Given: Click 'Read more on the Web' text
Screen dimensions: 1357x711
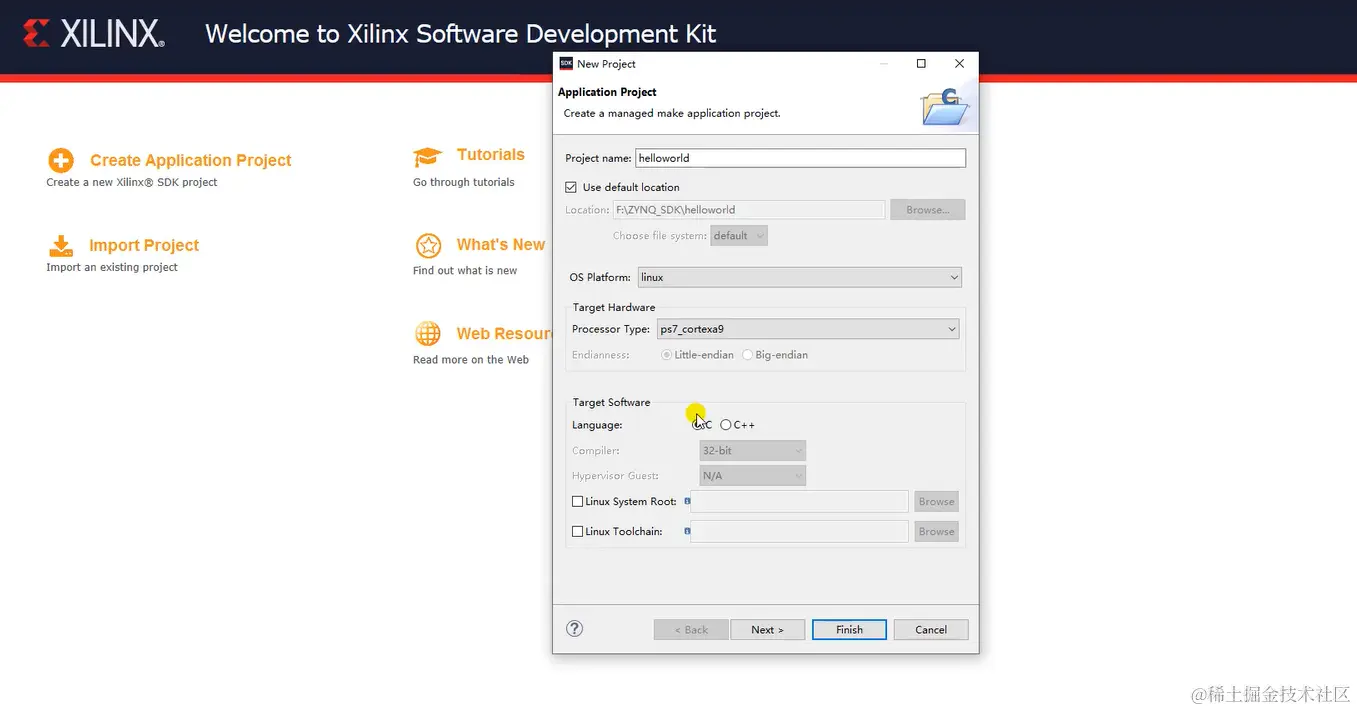Looking at the screenshot, I should (x=471, y=359).
